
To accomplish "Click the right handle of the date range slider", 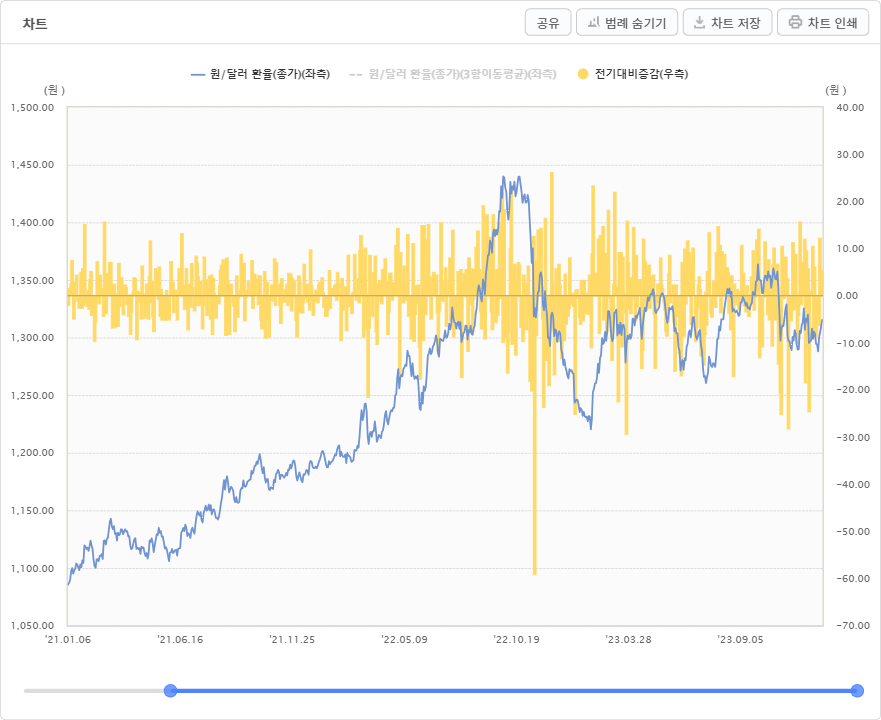I will tap(857, 691).
